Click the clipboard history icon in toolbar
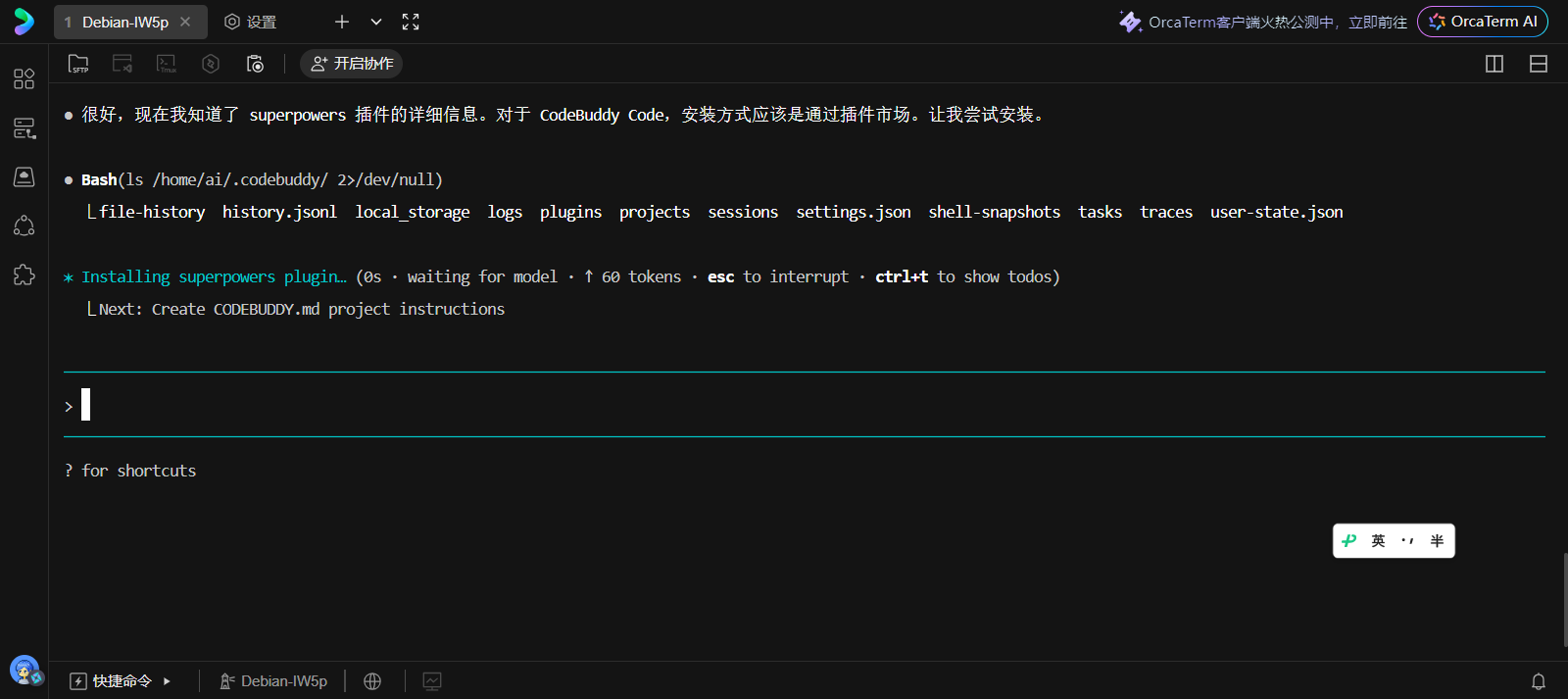1568x699 pixels. tap(255, 64)
